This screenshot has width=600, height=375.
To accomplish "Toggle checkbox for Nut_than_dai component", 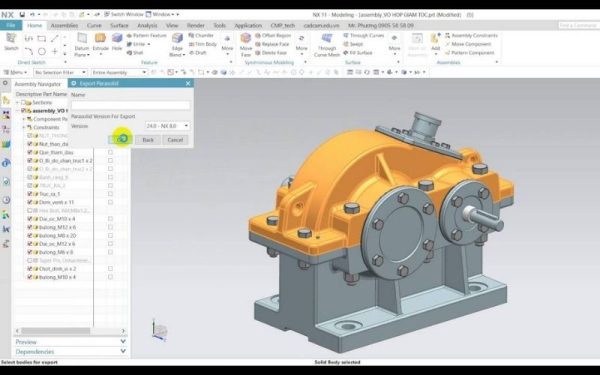I will point(29,144).
